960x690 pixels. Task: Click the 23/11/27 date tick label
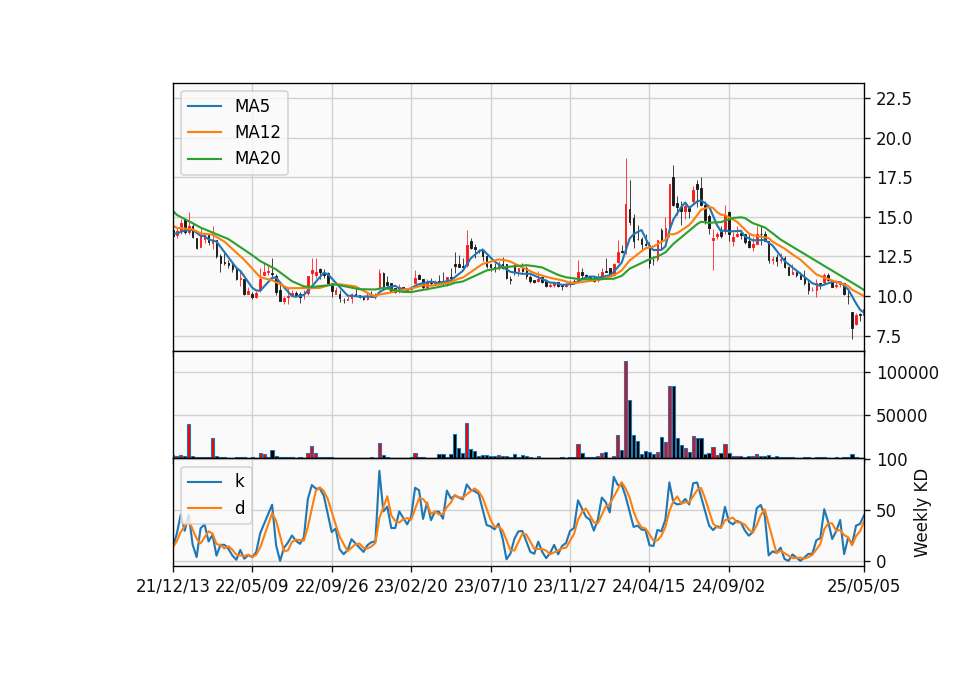(570, 586)
